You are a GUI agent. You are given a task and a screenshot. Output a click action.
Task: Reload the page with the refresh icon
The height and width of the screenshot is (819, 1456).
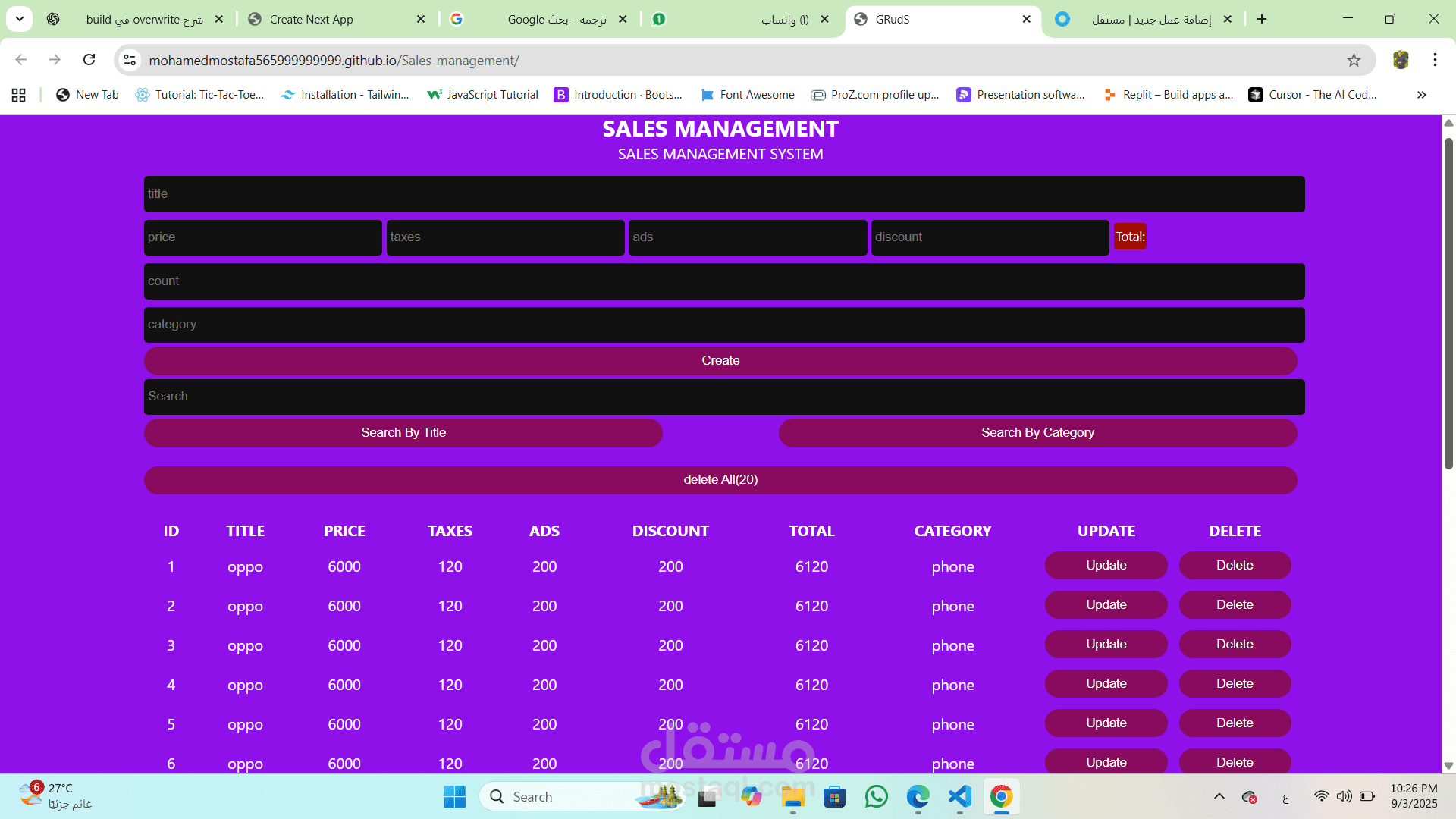89,60
